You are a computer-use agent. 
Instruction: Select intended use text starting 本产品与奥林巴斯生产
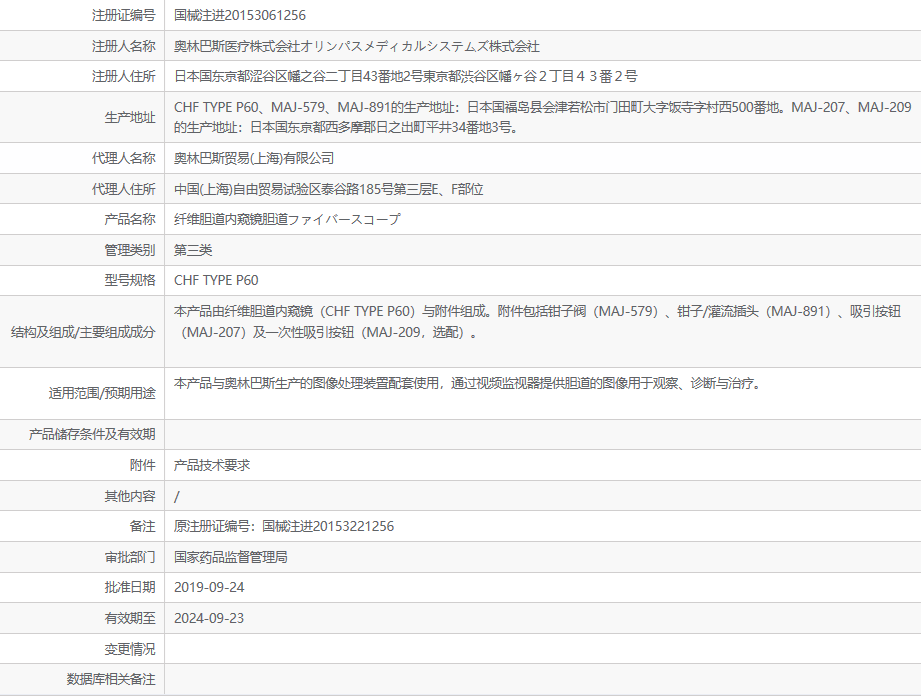coord(468,383)
